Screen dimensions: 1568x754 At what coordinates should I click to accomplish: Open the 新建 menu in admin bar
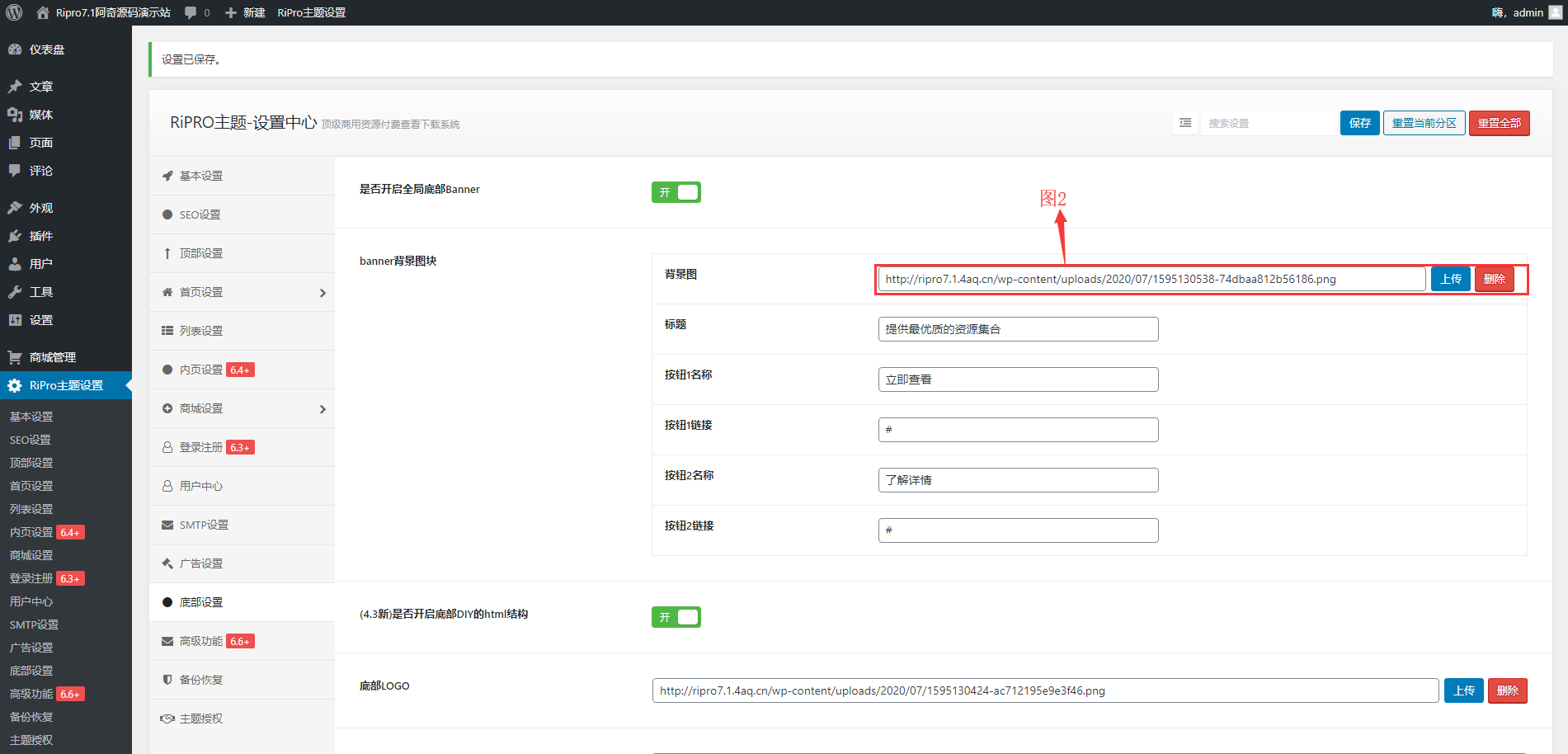(245, 12)
